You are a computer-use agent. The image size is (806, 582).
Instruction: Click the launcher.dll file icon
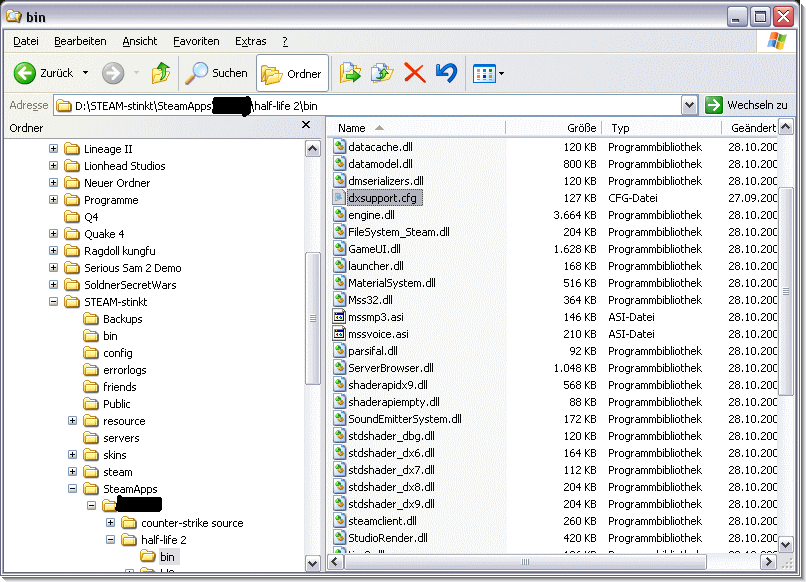[339, 265]
